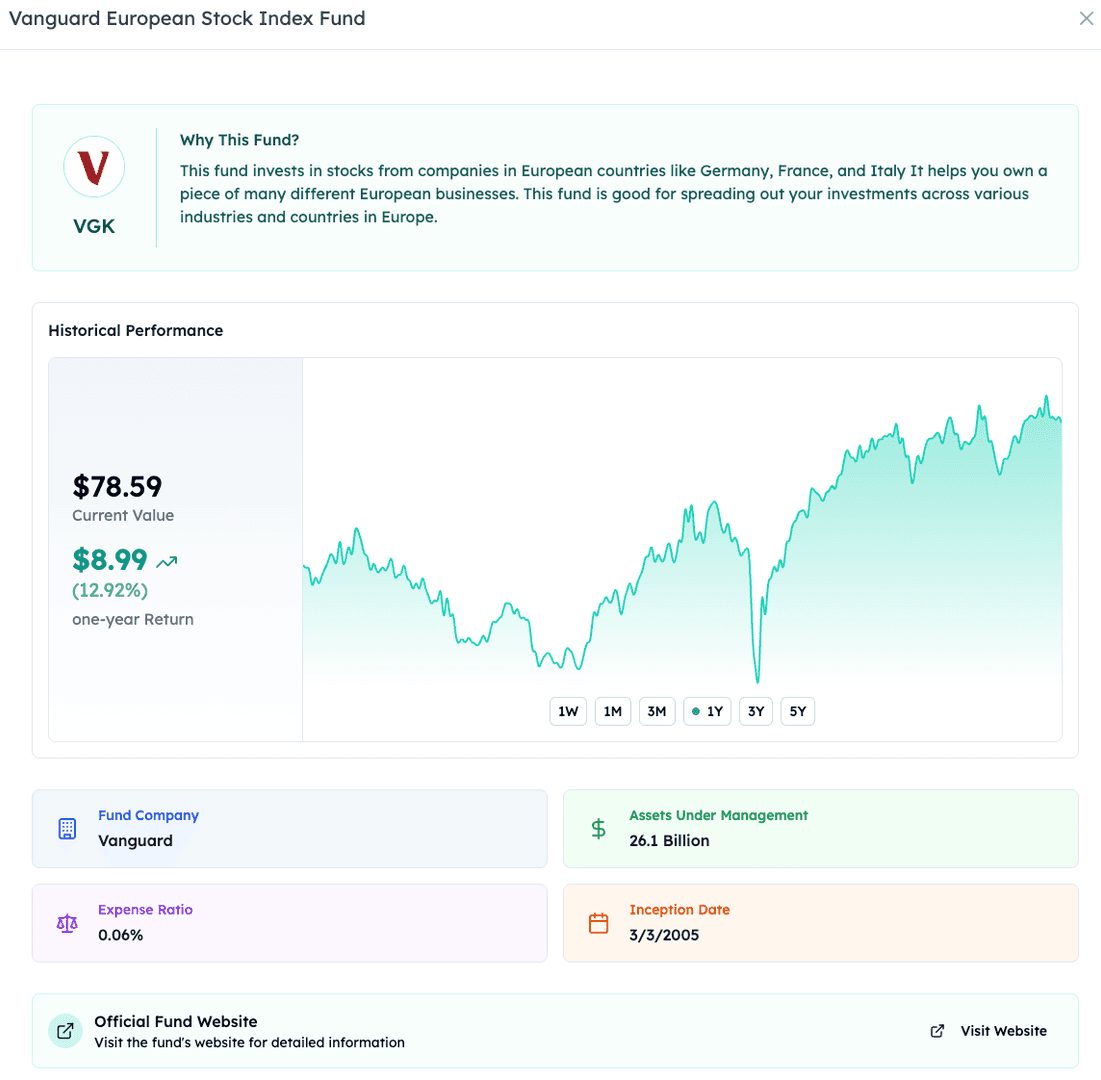Click the 26.1 Billion assets value
This screenshot has width=1101, height=1080.
(669, 841)
